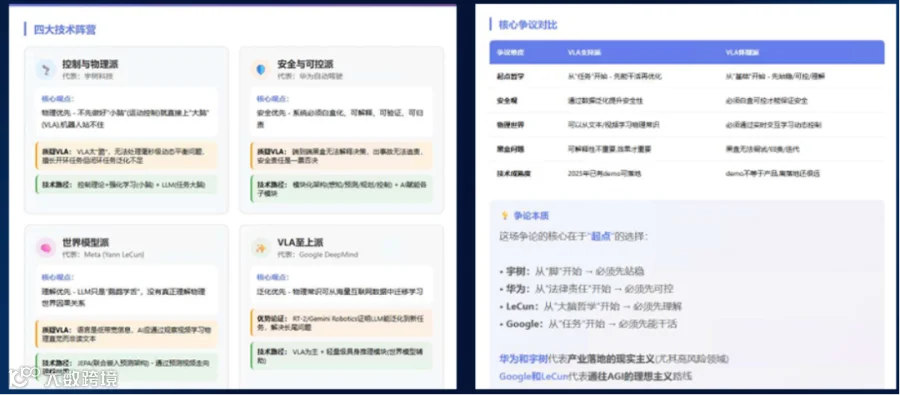Click 核心观点 label in VLA至上派 card
Viewport: 900px width, 395px height.
[x=273, y=277]
